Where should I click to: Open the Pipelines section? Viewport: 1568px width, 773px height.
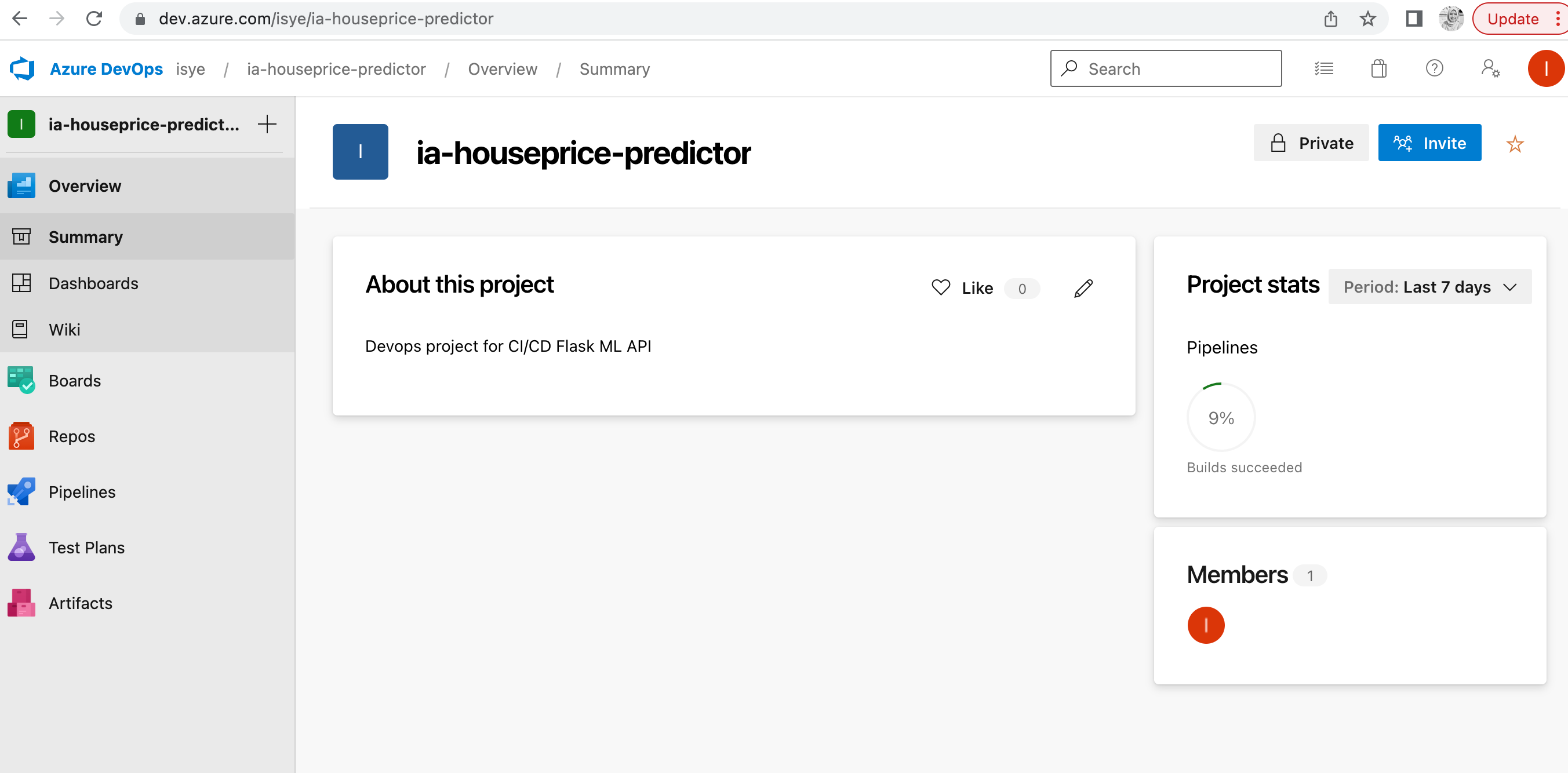[x=82, y=492]
